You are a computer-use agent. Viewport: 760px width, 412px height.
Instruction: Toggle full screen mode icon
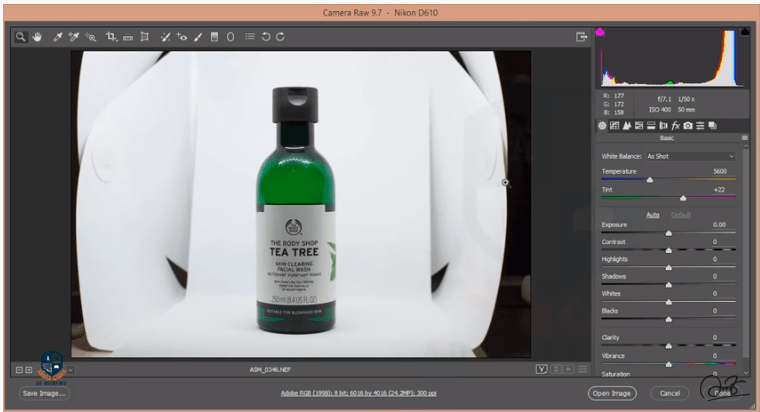581,37
